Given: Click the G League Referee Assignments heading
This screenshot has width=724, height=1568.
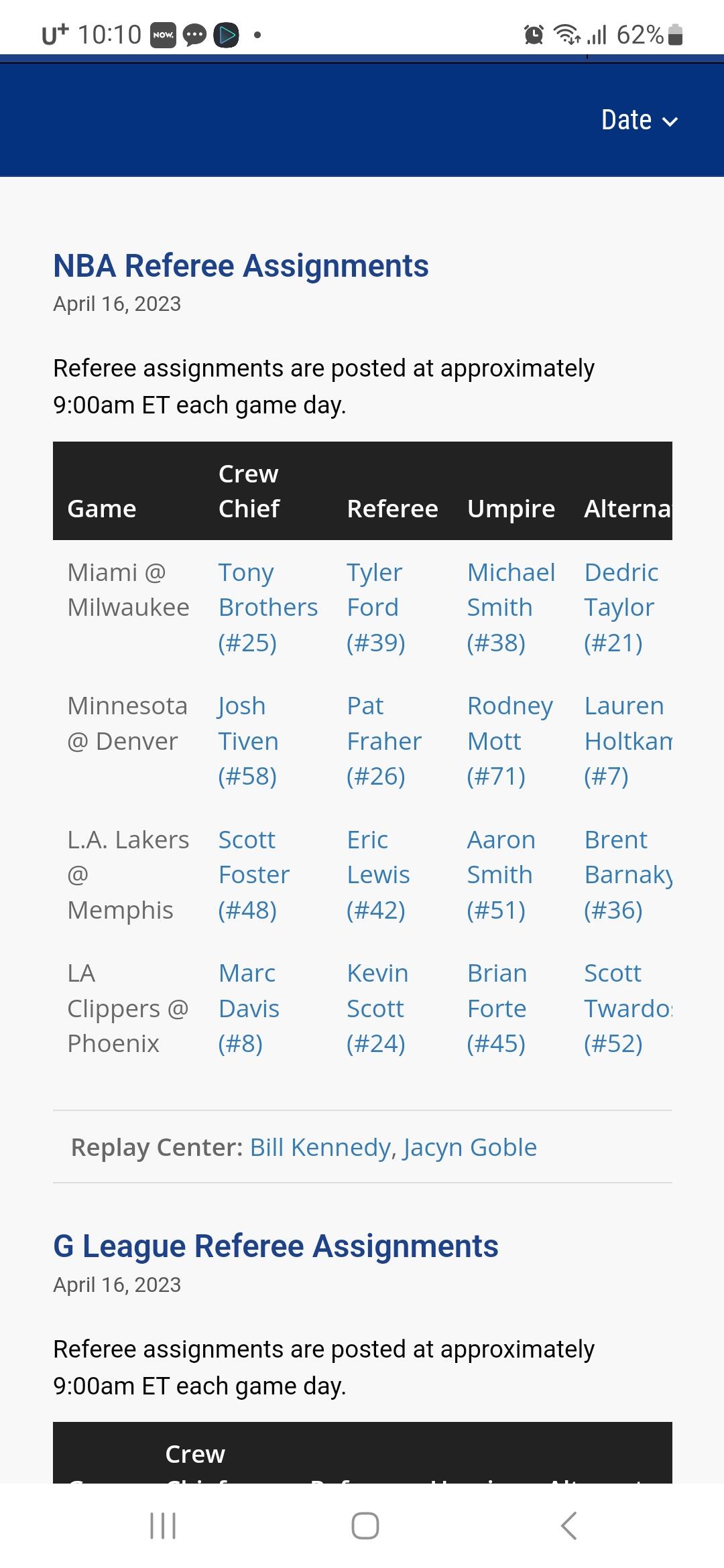Looking at the screenshot, I should (276, 1246).
